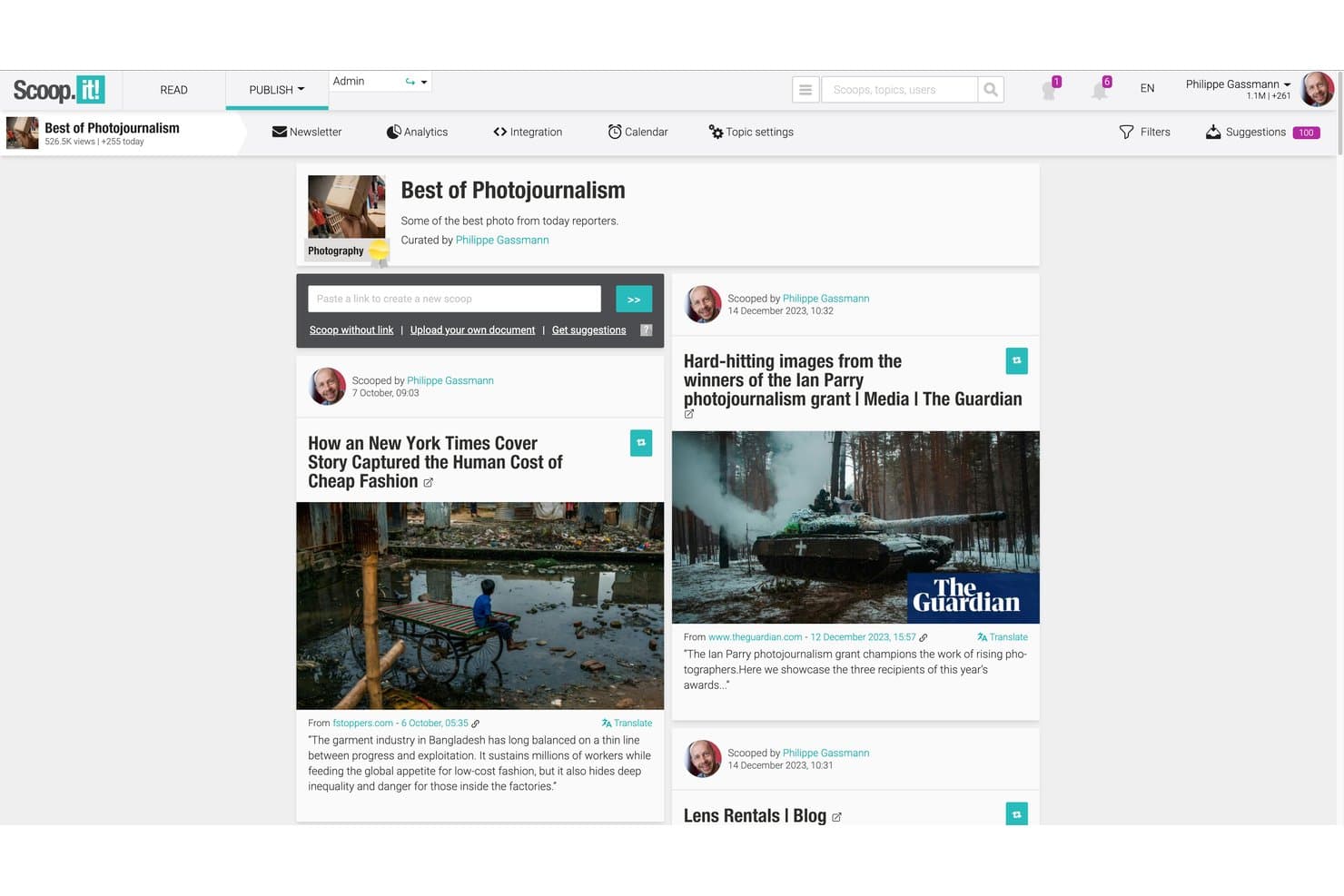1344x896 pixels.
Task: Click the external link icon under the Guardian headline
Action: tap(689, 414)
